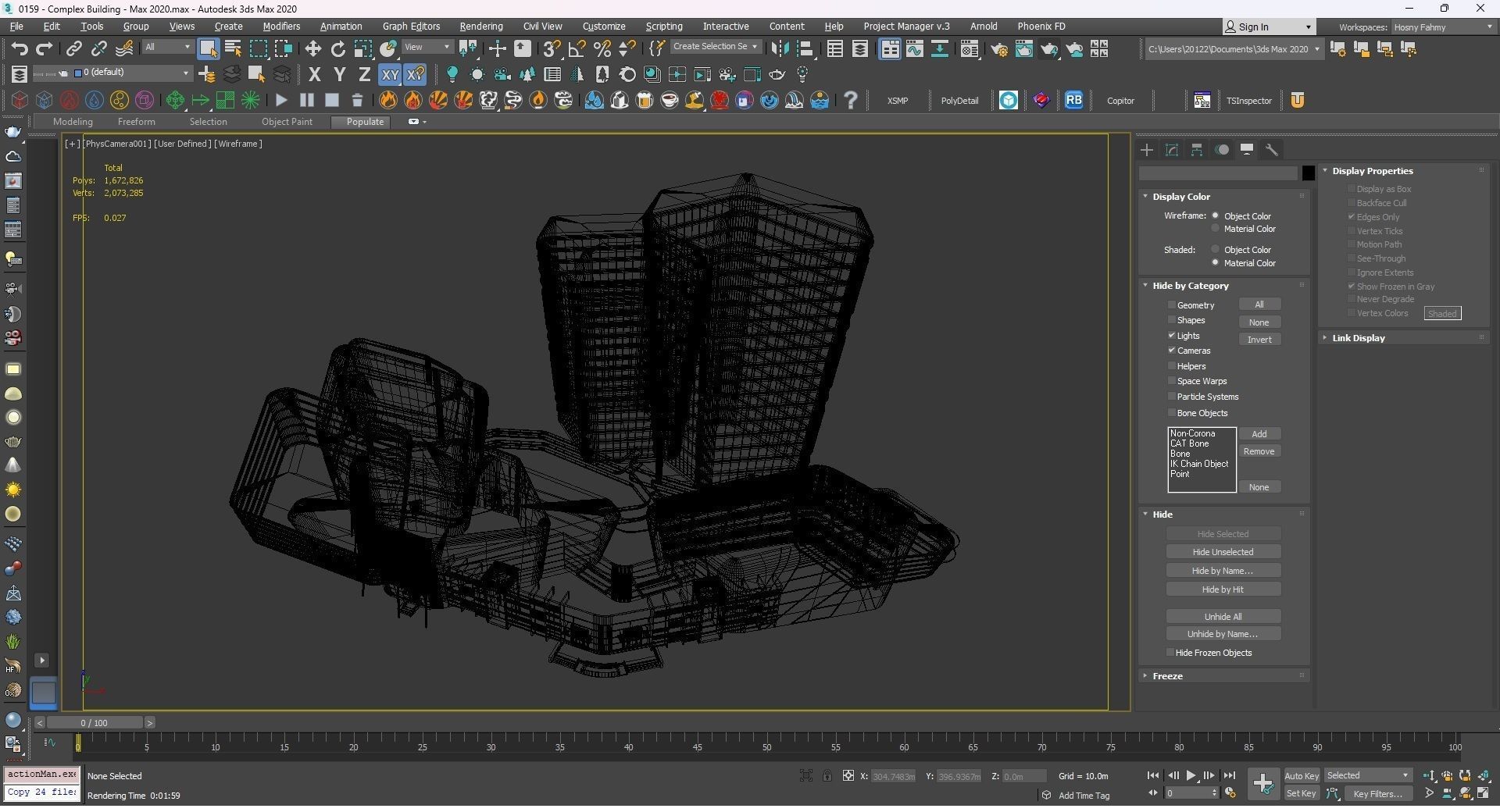The image size is (1500, 812).
Task: Restrict to X axis constraint
Action: pyautogui.click(x=314, y=75)
